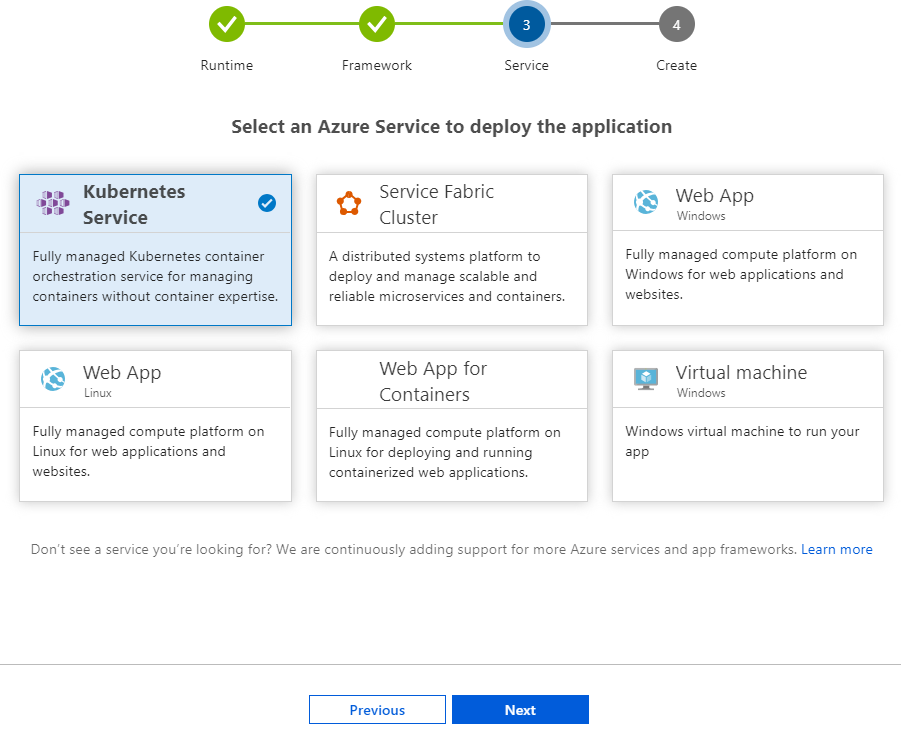Select the Service Fabric Cluster card
Viewport: 901px width, 732px height.
tap(452, 250)
